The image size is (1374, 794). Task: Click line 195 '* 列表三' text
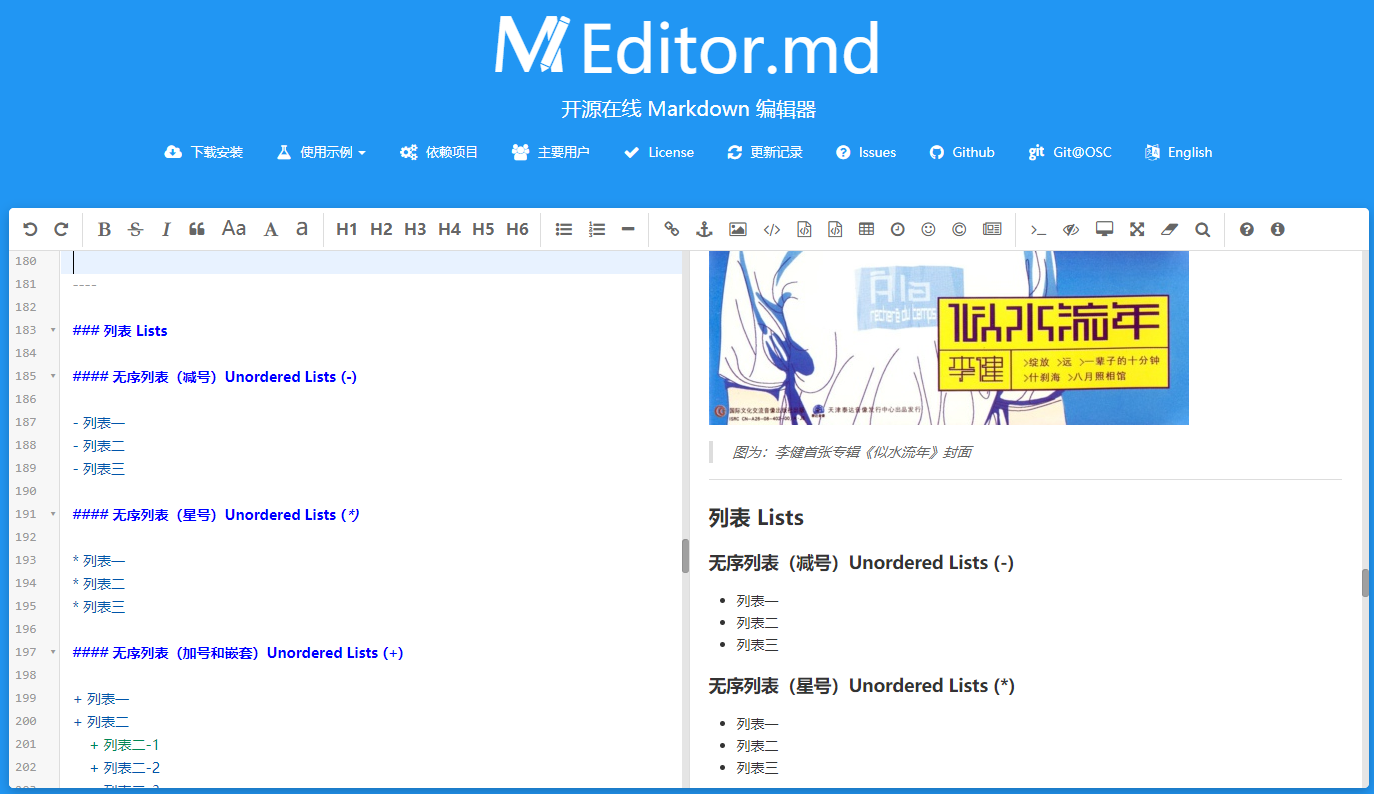pyautogui.click(x=99, y=606)
